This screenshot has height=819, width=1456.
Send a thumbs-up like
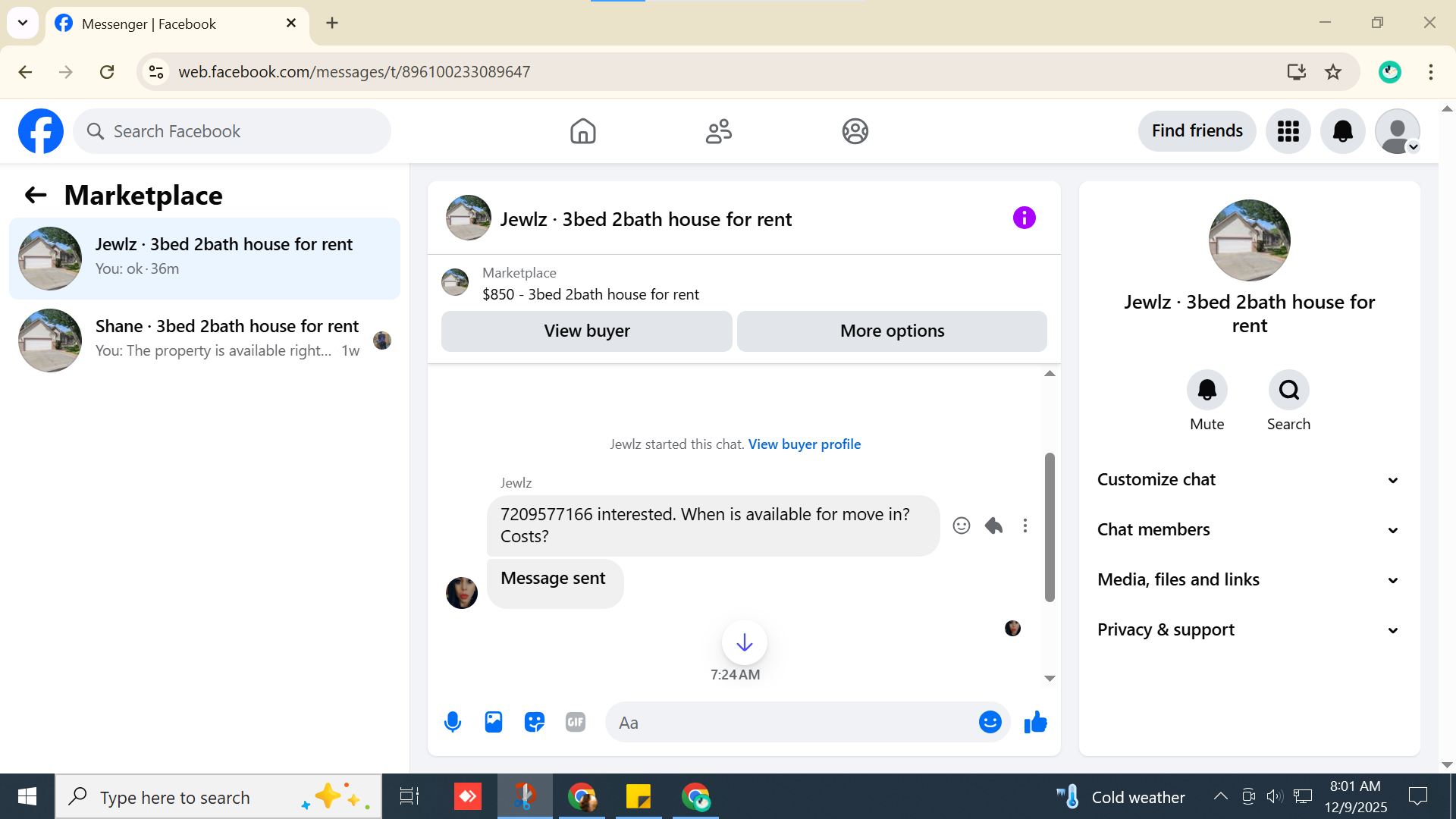tap(1035, 722)
